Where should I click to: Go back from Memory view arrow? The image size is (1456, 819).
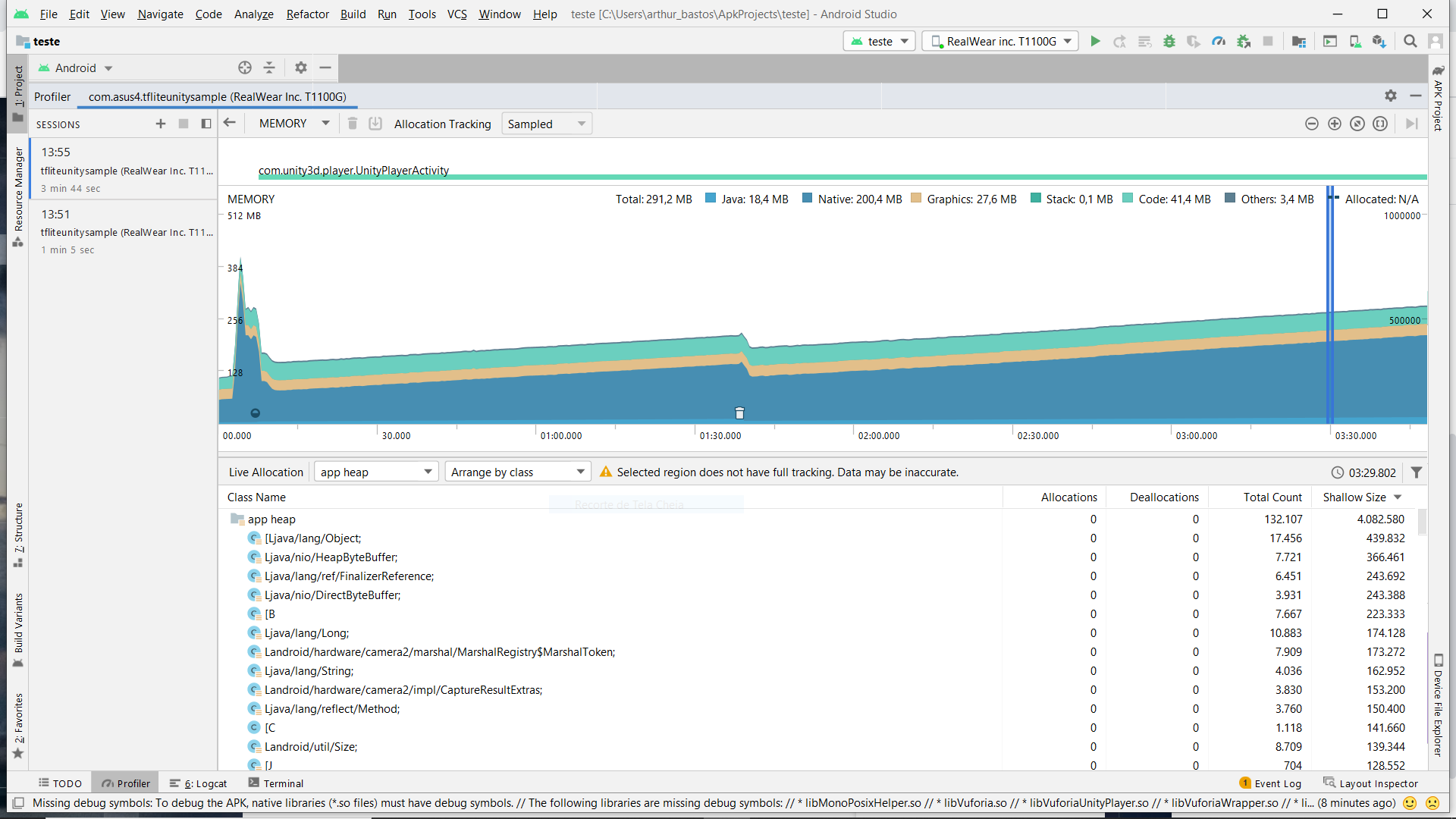[230, 123]
